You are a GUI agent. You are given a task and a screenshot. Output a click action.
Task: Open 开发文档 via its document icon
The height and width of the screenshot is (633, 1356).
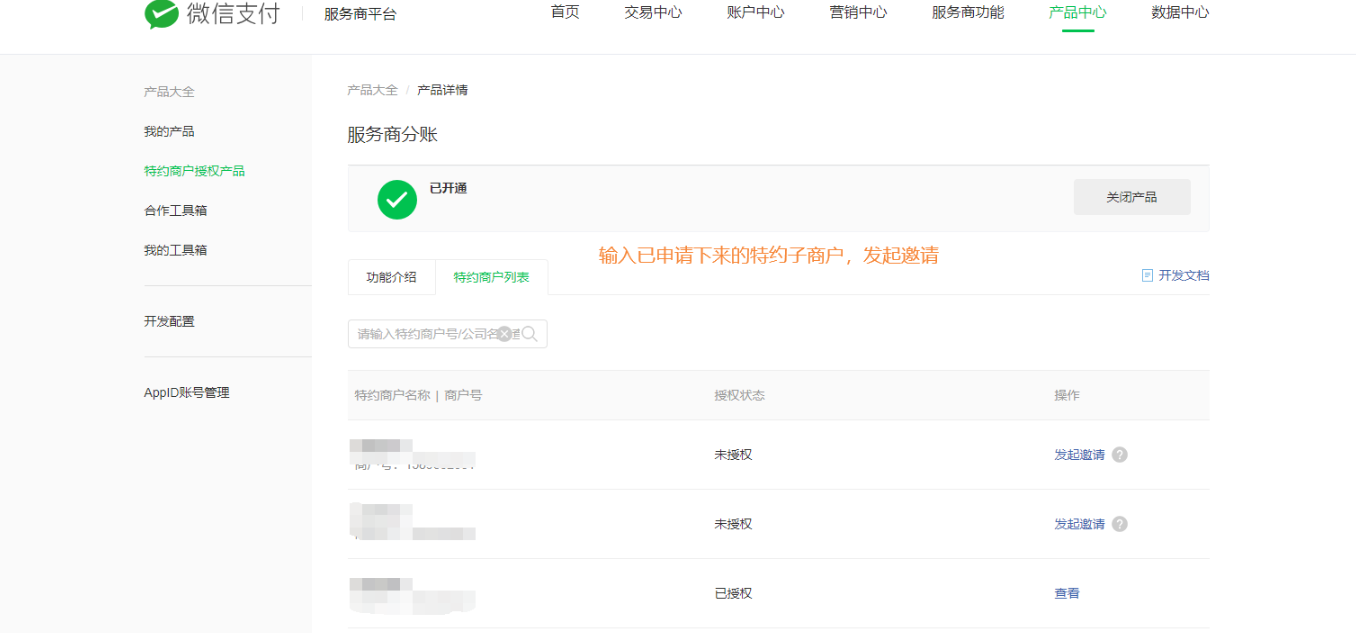point(1147,275)
